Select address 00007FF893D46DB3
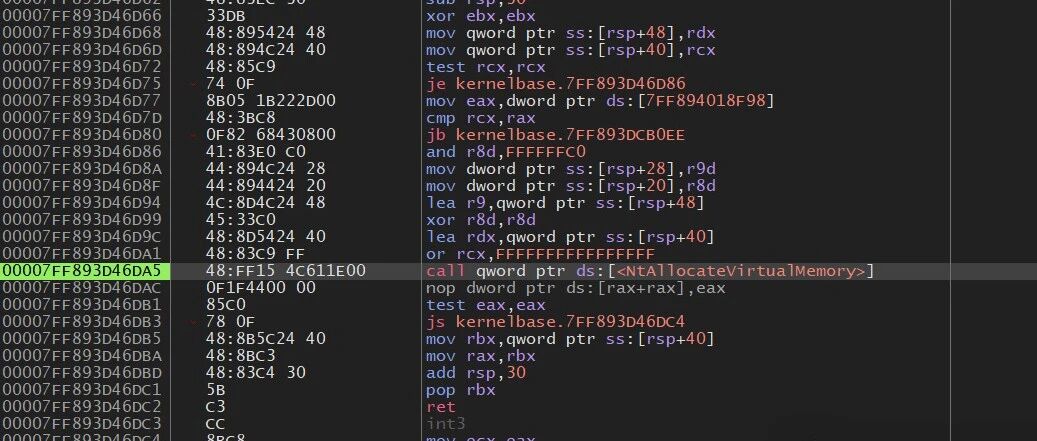This screenshot has height=441, width=1037. [82, 322]
